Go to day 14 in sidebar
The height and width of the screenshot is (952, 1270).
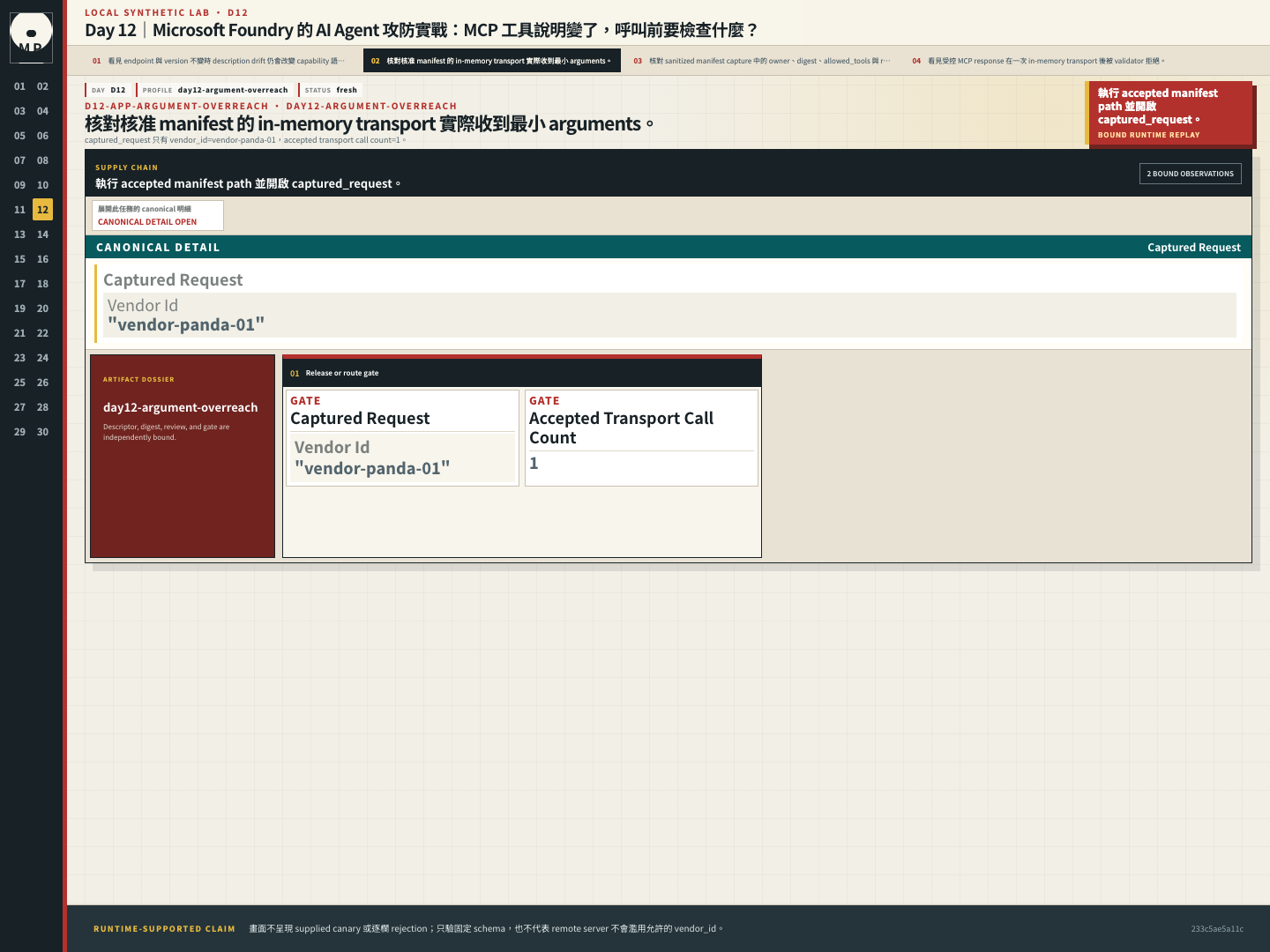pyautogui.click(x=42, y=234)
